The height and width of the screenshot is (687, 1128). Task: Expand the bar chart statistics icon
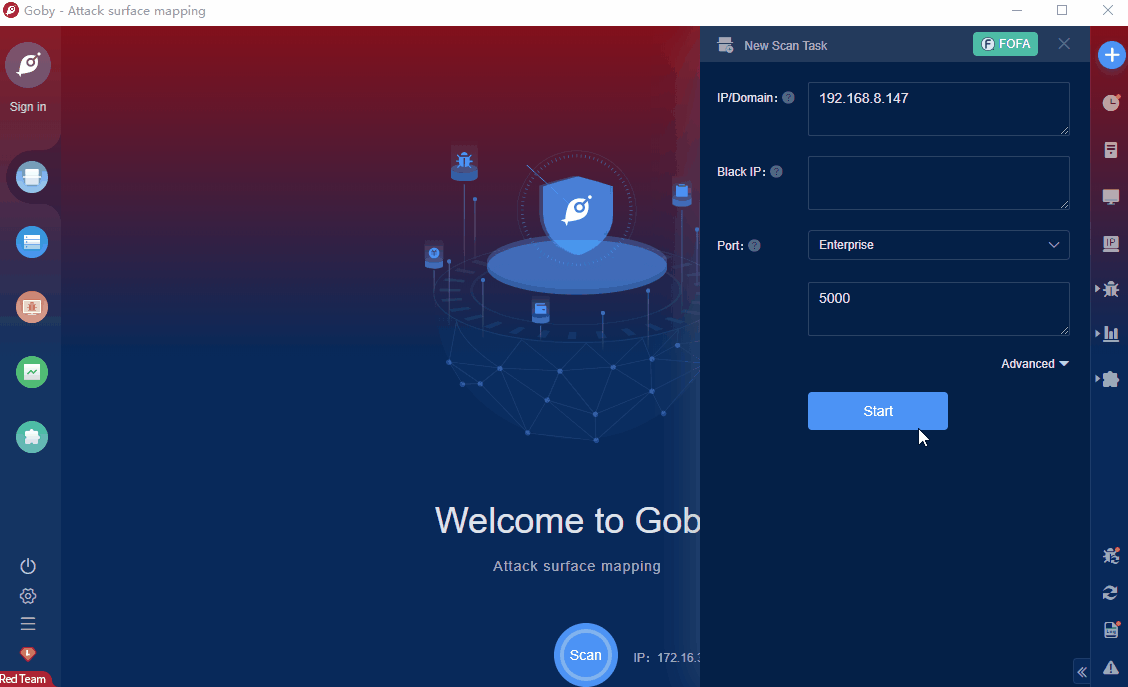1110,334
